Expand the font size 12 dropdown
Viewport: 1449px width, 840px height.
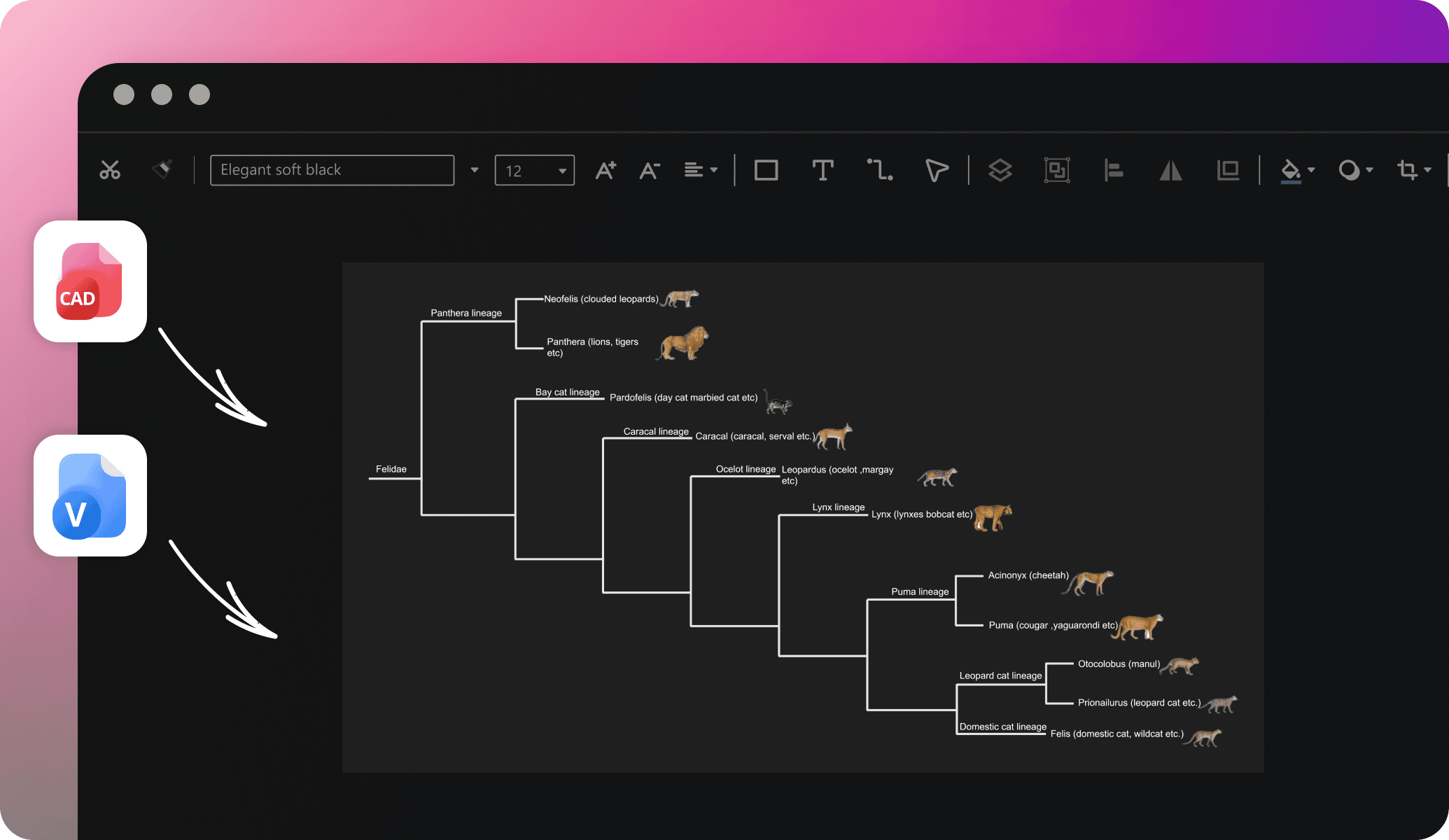[561, 171]
